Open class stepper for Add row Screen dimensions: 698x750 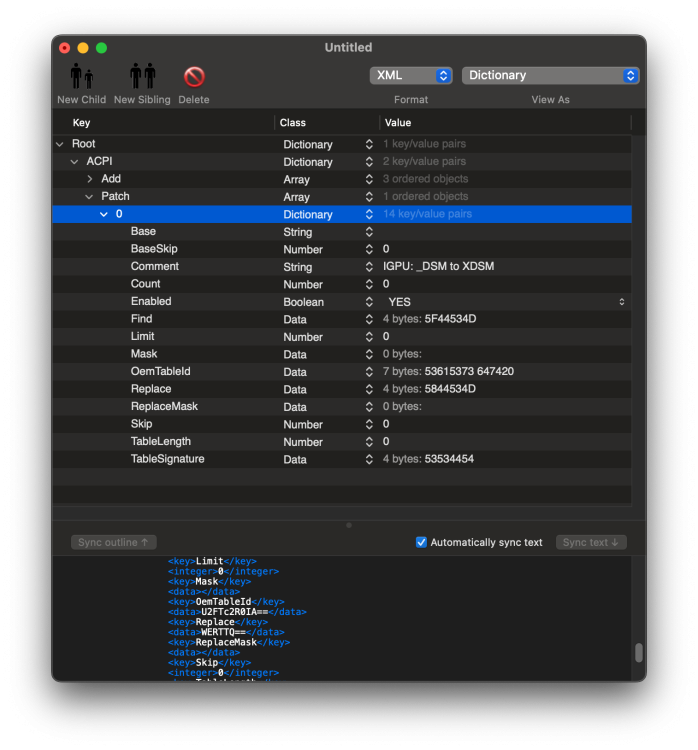369,179
